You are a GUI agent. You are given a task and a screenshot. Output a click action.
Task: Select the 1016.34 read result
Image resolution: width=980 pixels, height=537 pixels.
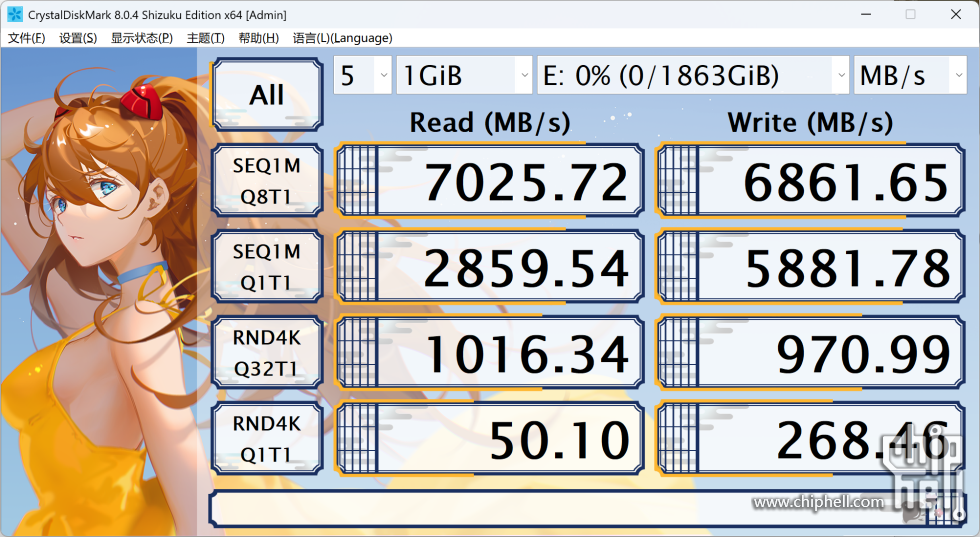[490, 353]
